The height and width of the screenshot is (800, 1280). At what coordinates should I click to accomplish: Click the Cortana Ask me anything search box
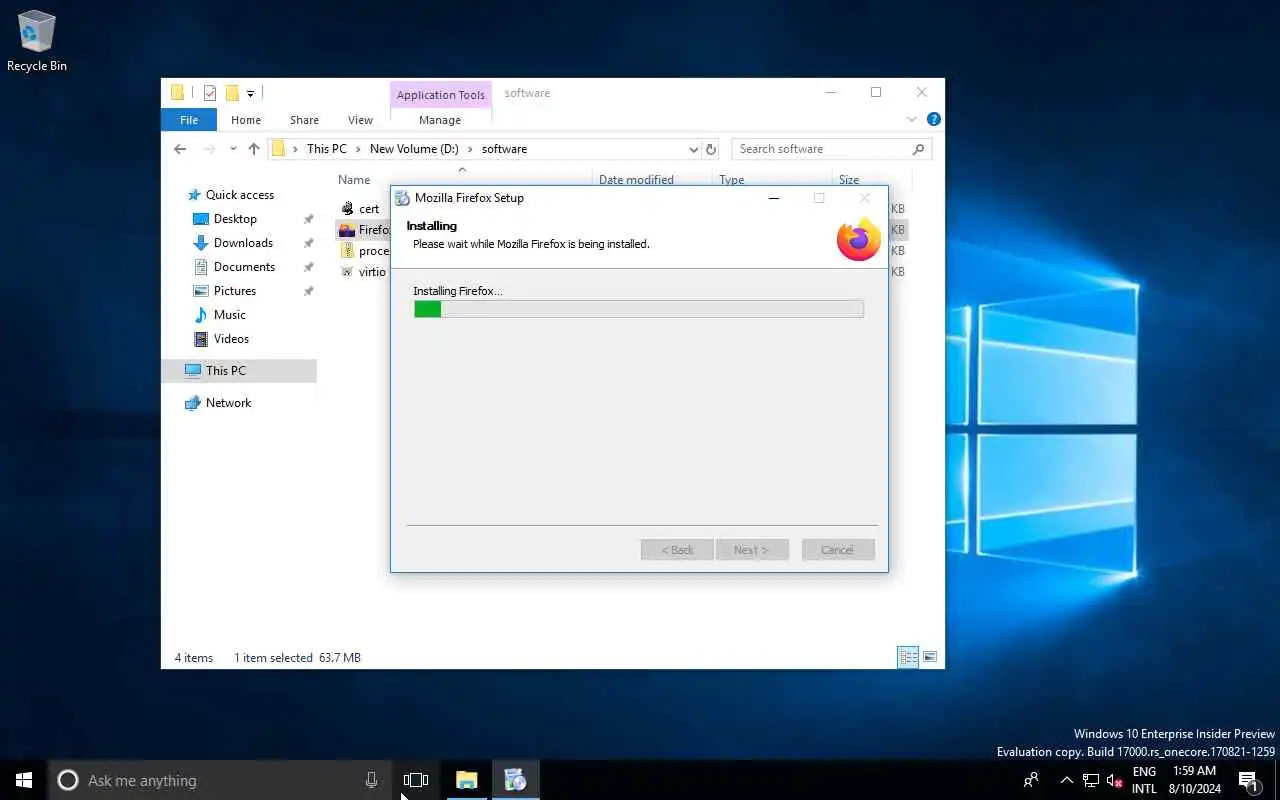point(220,780)
